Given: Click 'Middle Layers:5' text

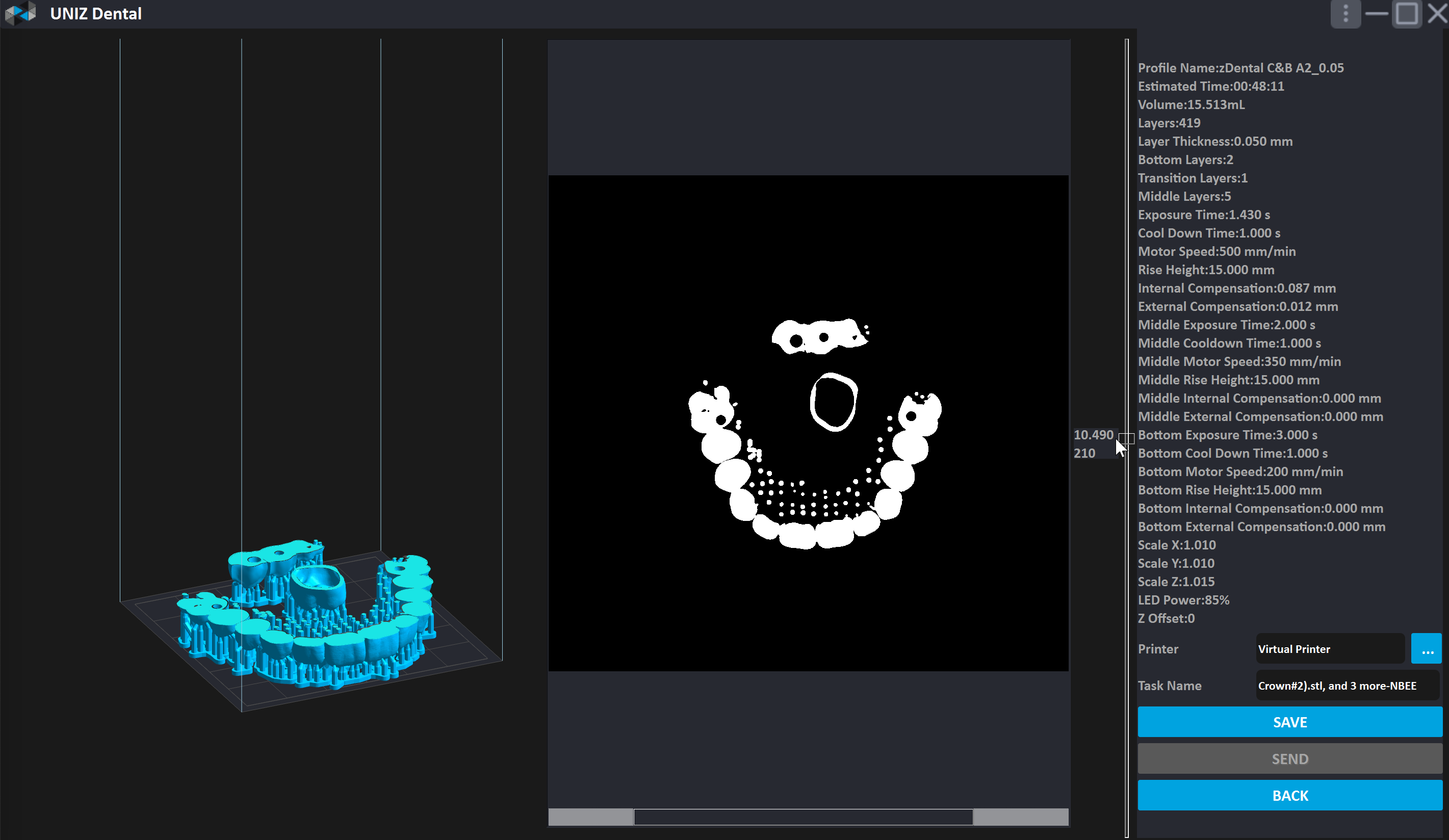Looking at the screenshot, I should [1184, 197].
